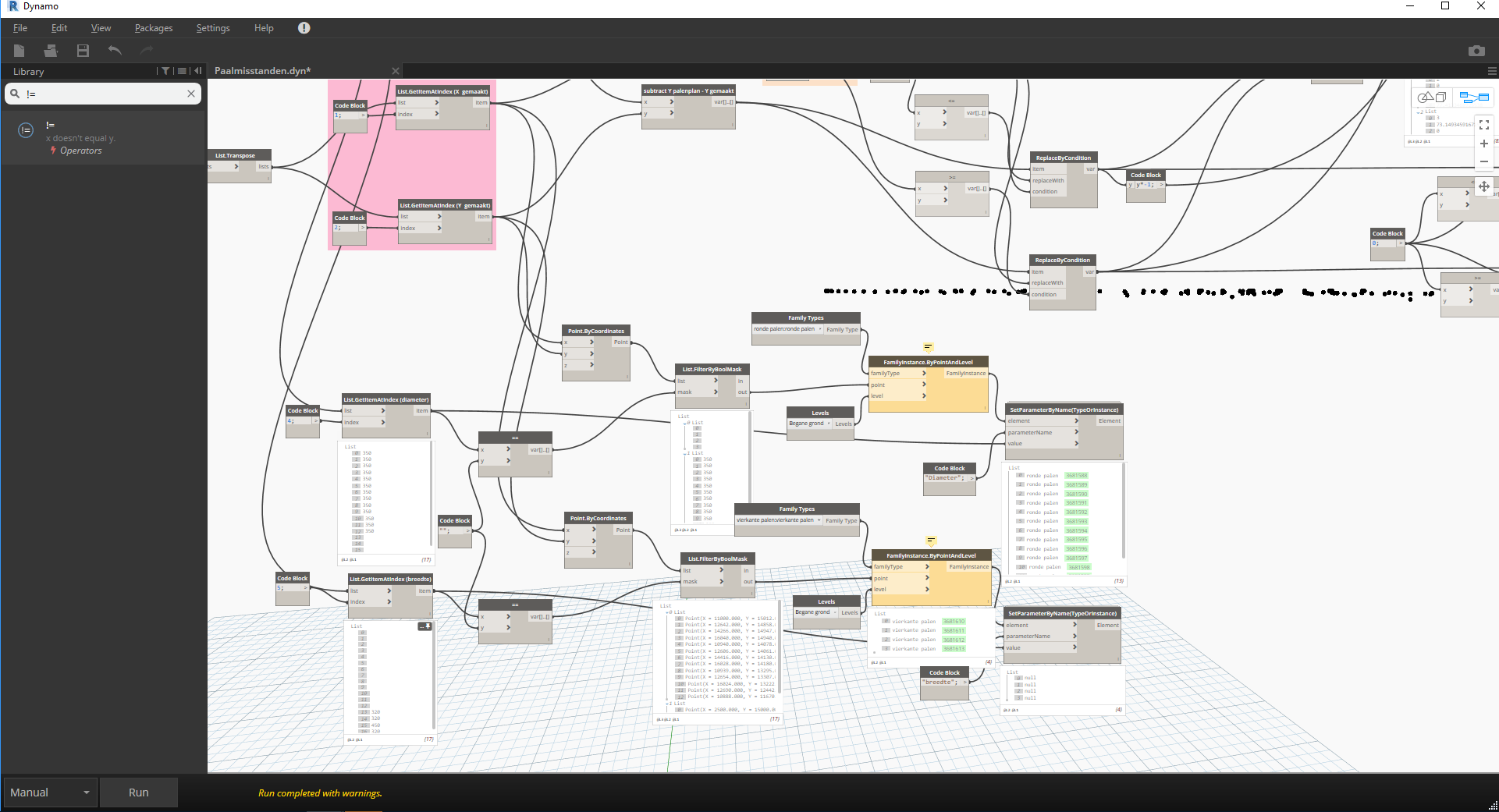Zoom out with the minus icon
Viewport: 1499px width, 812px height.
[x=1484, y=161]
